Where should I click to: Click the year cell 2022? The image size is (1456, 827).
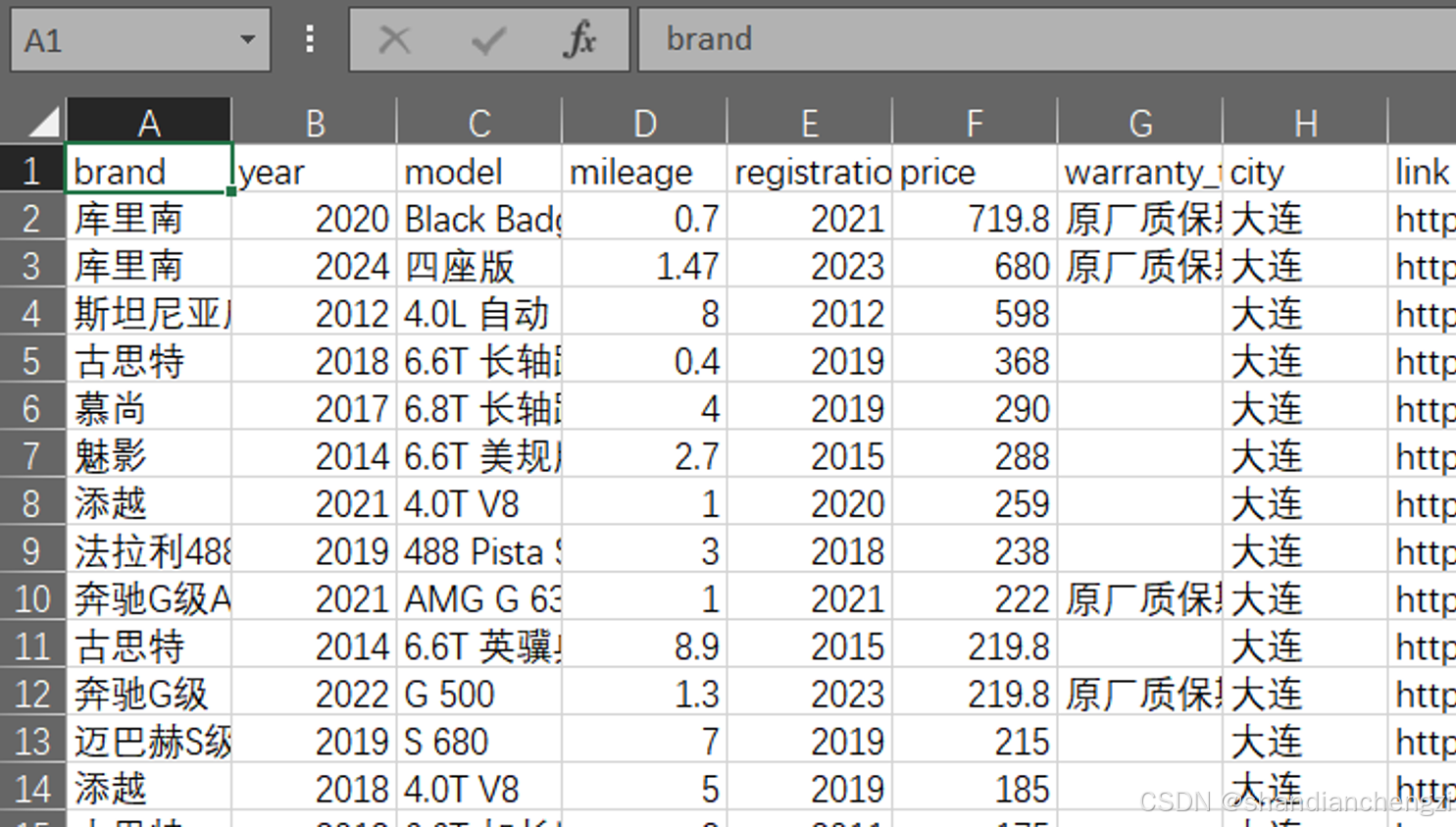315,694
